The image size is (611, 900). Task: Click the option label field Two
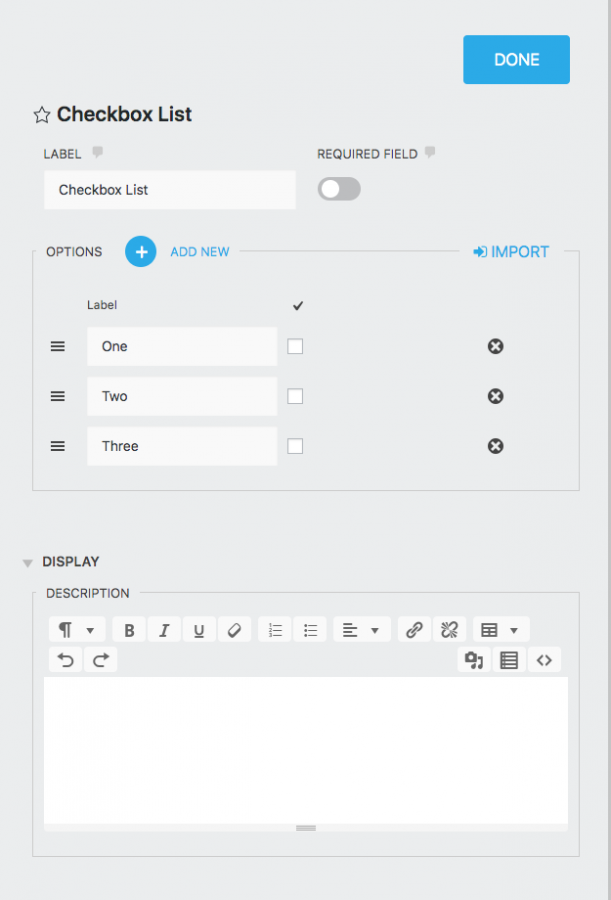point(182,396)
